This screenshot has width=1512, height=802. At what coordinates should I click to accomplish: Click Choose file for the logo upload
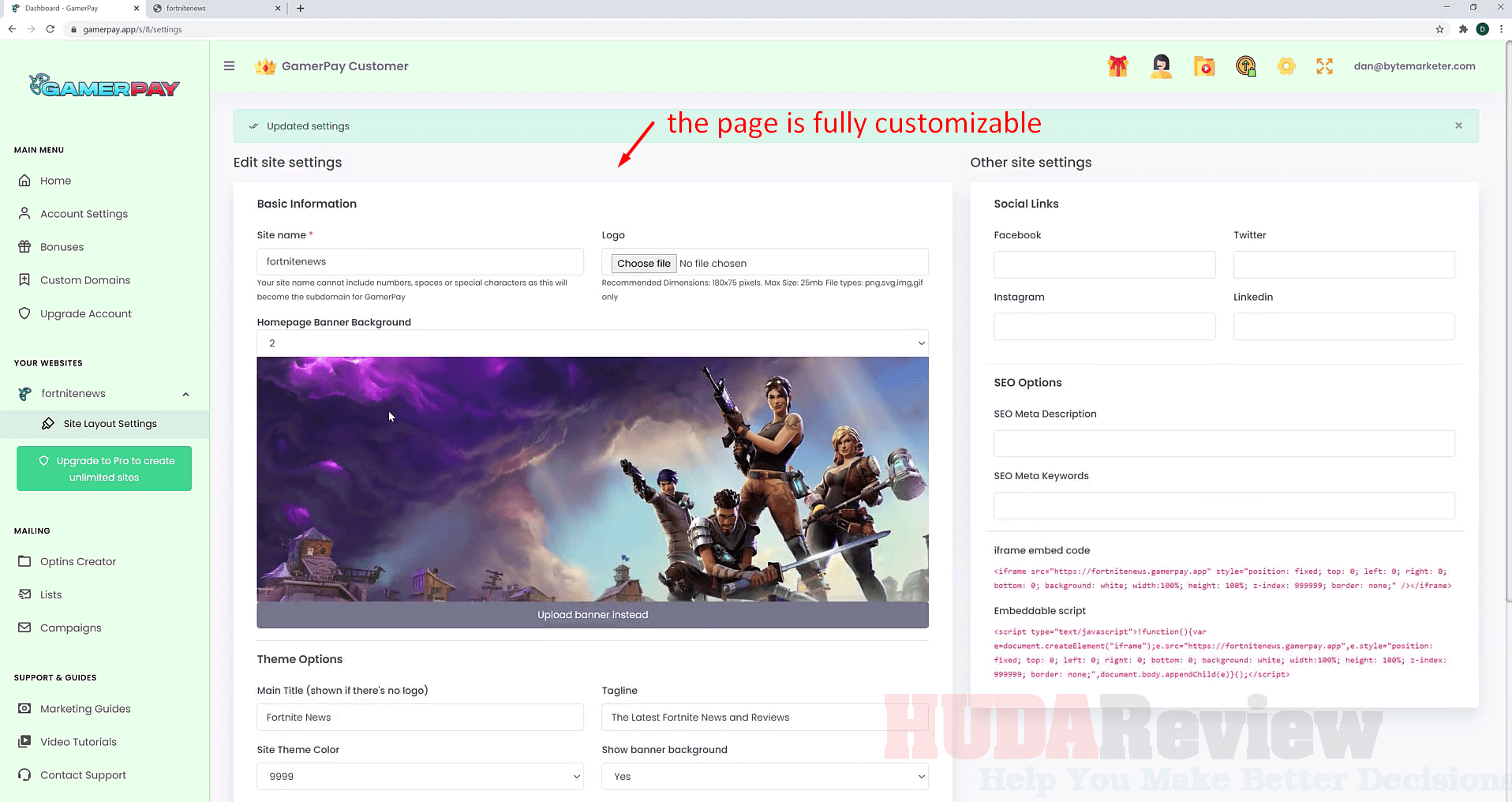click(x=642, y=263)
